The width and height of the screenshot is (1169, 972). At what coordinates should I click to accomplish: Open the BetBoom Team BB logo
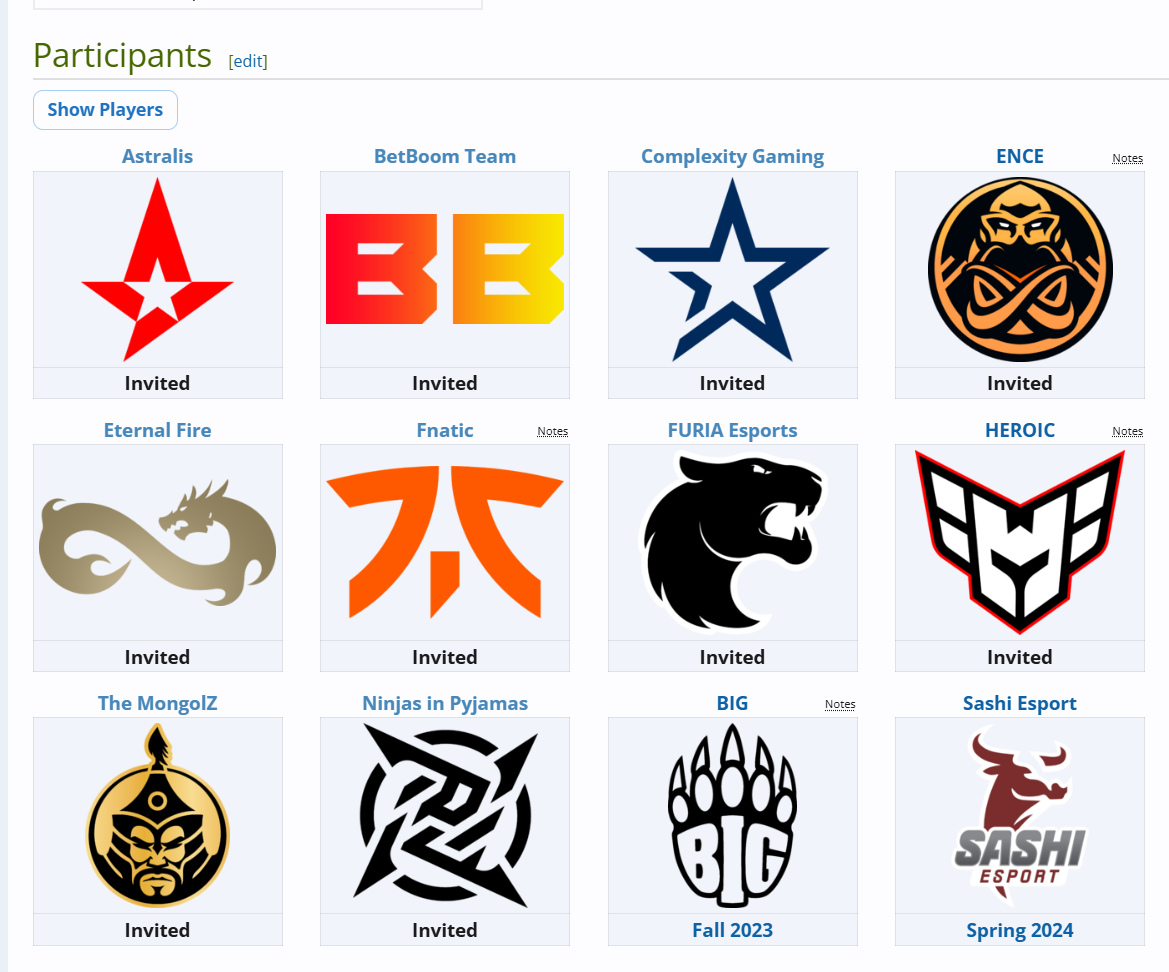[445, 269]
